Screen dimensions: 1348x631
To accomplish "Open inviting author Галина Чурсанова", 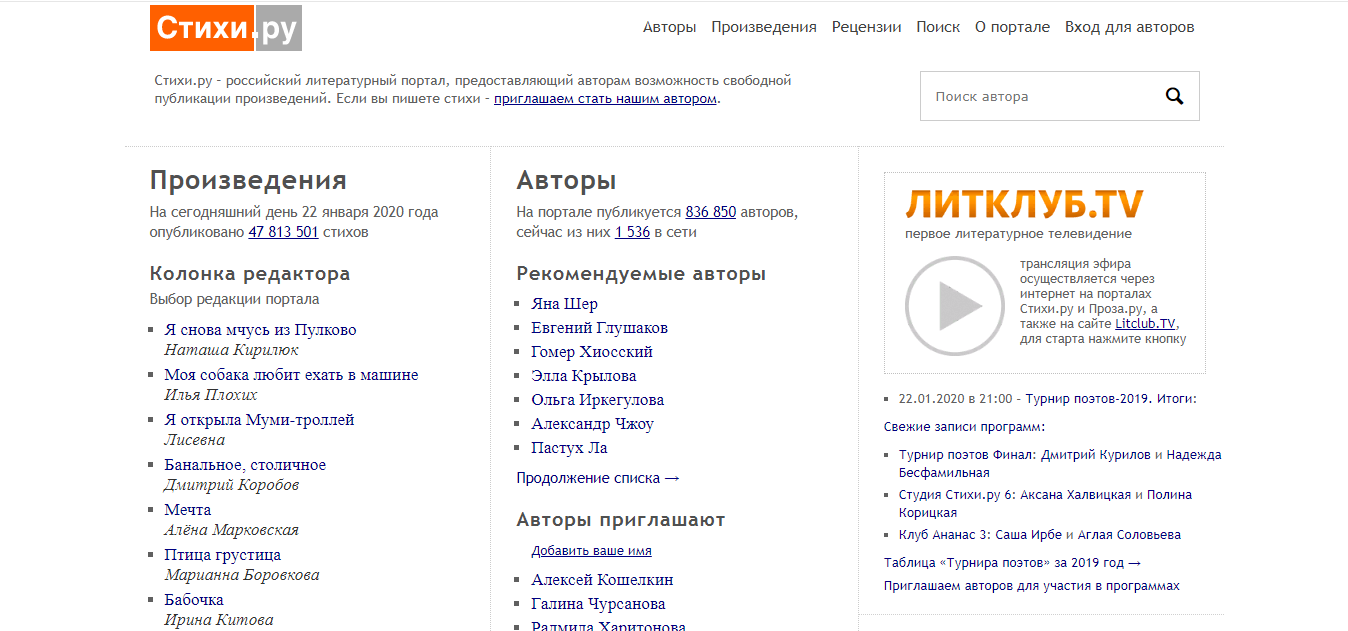I will coord(598,604).
